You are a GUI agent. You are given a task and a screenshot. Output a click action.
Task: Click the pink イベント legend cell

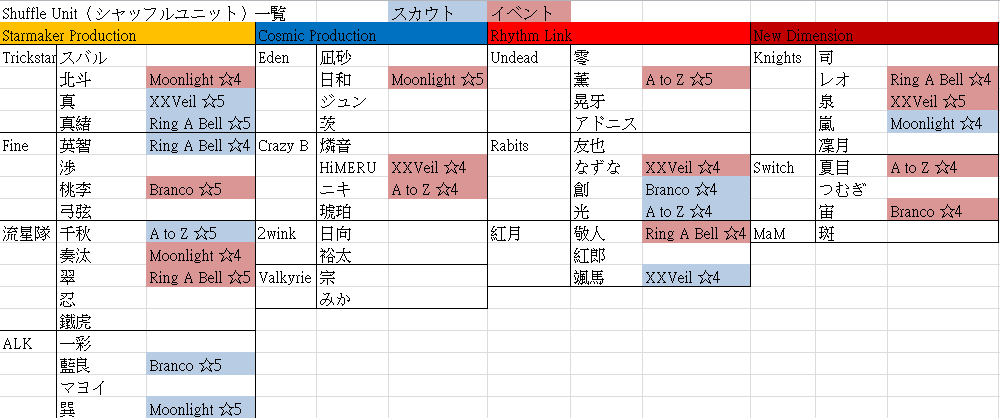click(529, 12)
